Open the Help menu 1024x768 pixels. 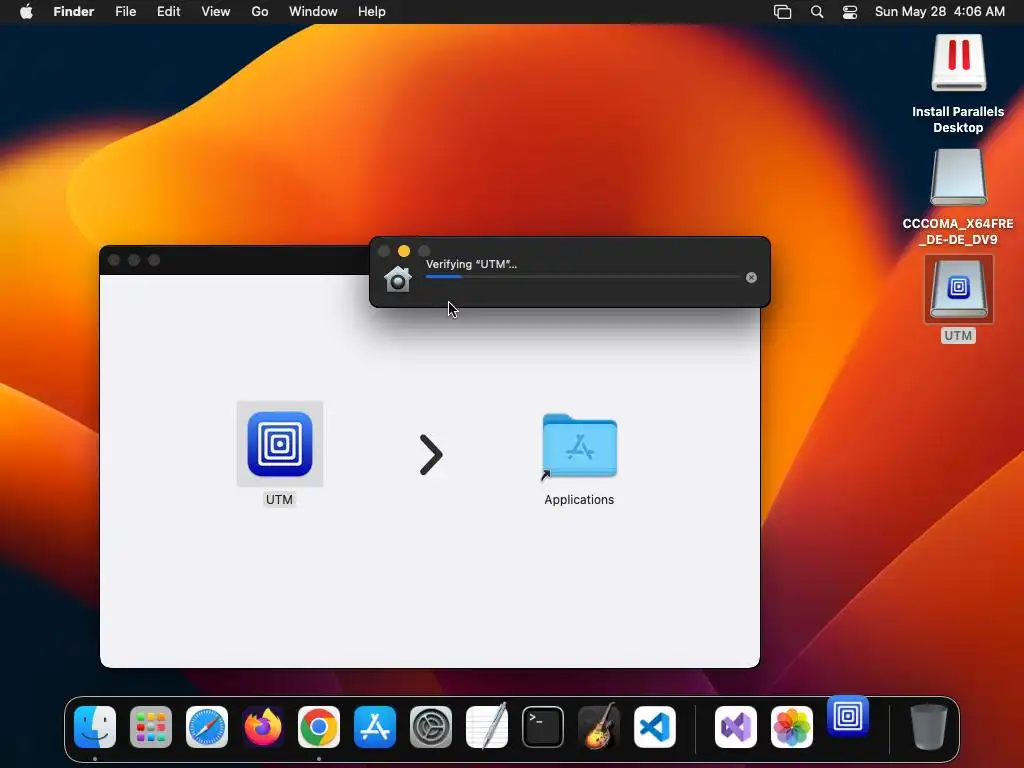[372, 12]
